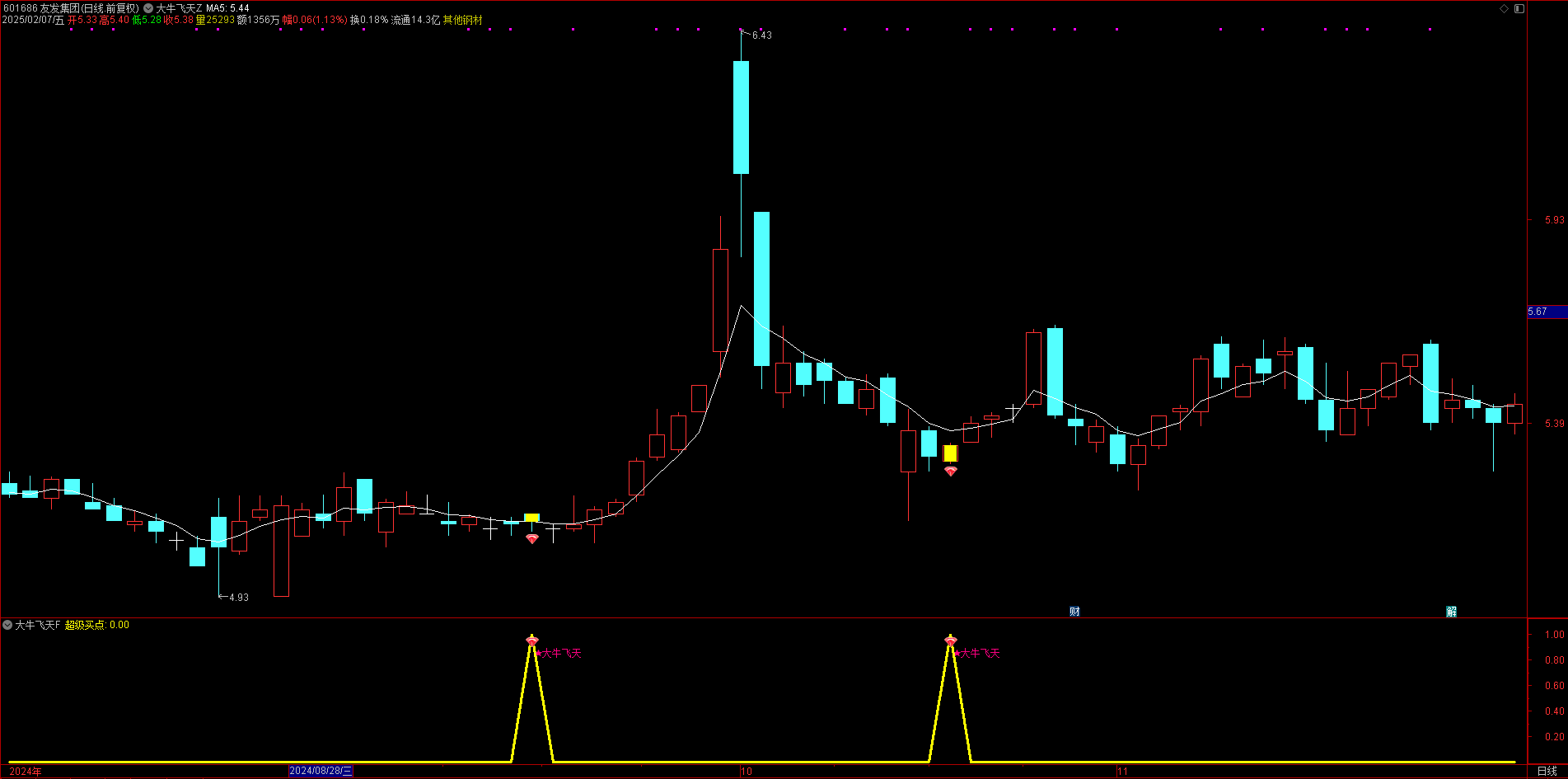Click the 量25293 volume readout
1568x779 pixels.
(x=216, y=20)
